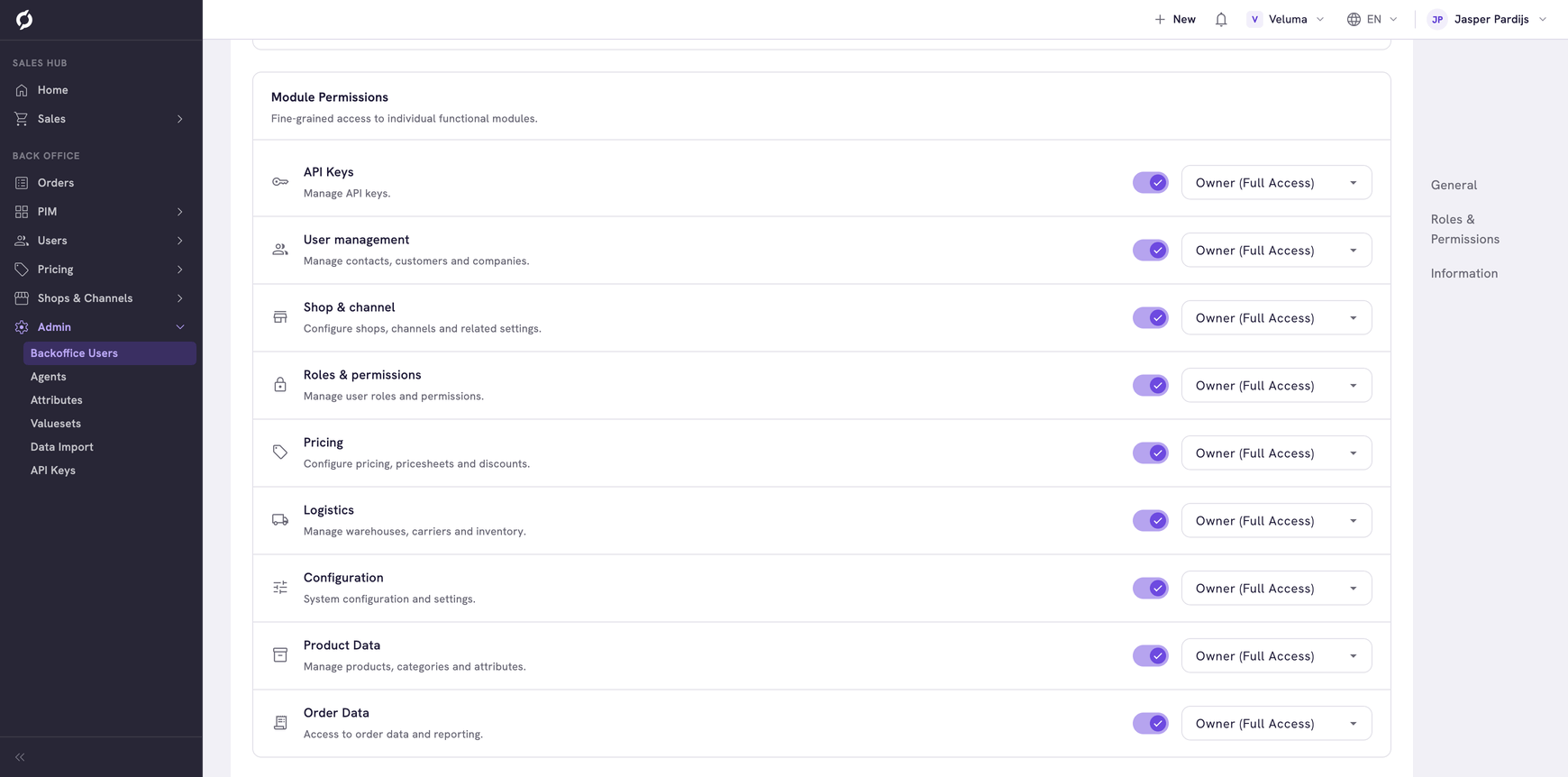Click the Orders list icon in the sidebar
Image resolution: width=1568 pixels, height=777 pixels.
tap(22, 183)
